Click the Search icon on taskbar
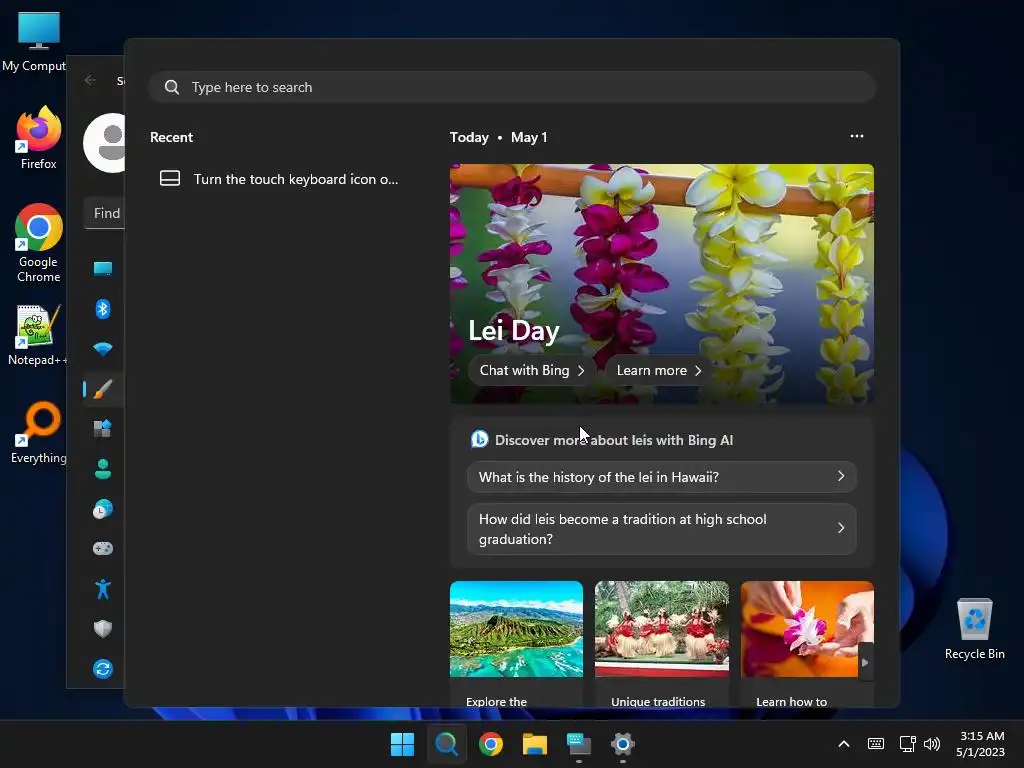 click(447, 744)
